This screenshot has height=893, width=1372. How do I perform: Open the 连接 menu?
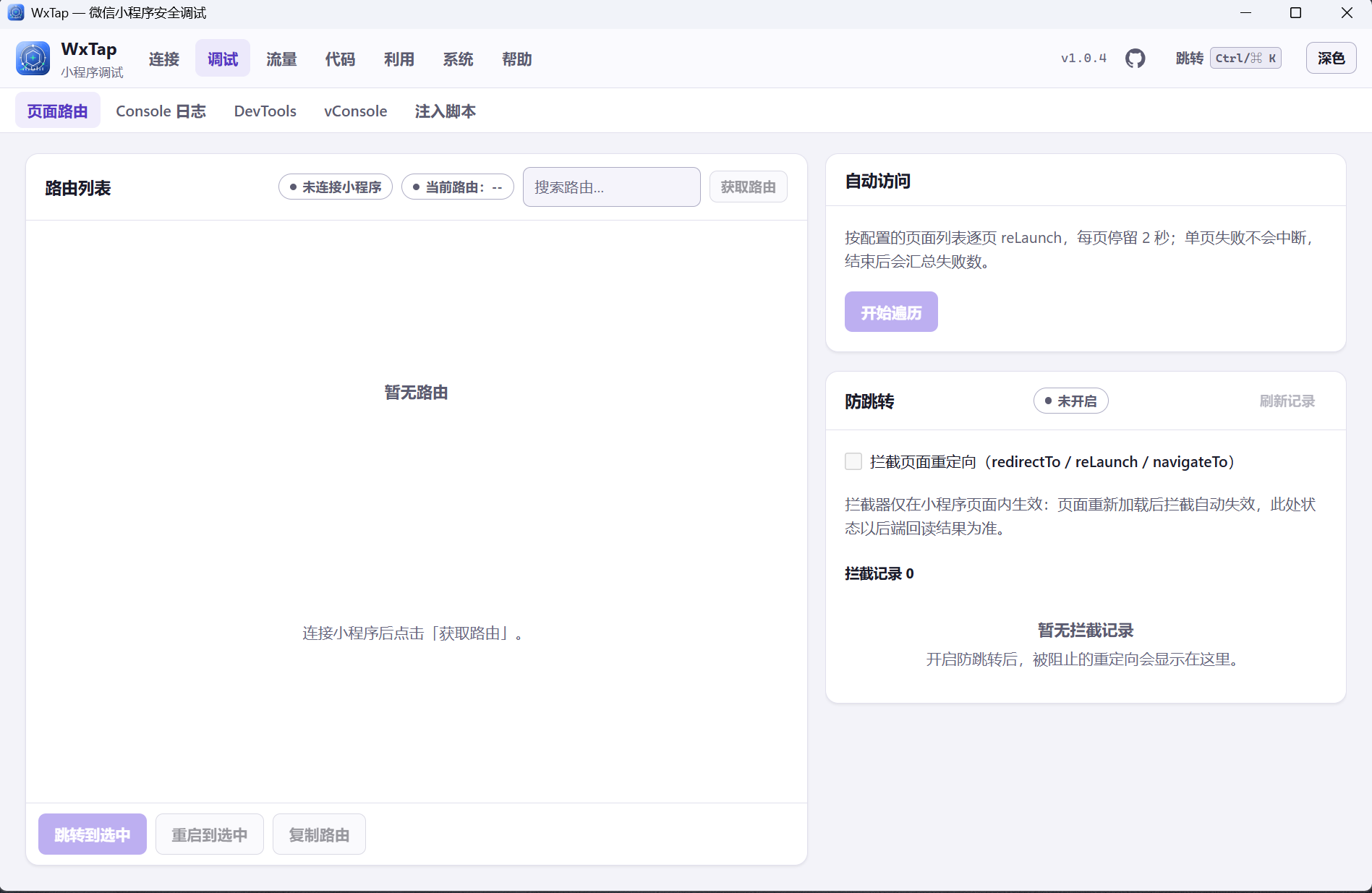pyautogui.click(x=164, y=59)
